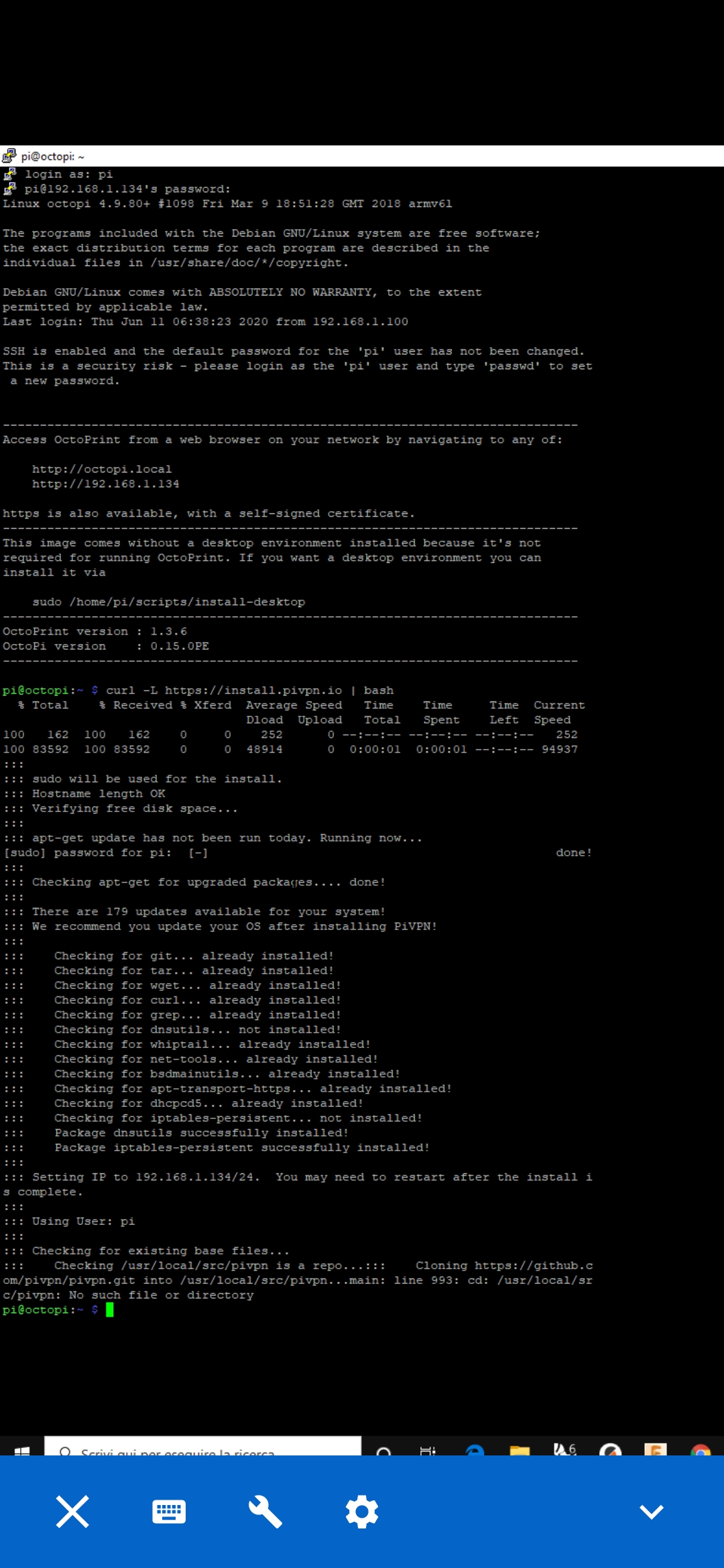Click the 'Last login: Thu Jun 11' line

pyautogui.click(x=205, y=322)
